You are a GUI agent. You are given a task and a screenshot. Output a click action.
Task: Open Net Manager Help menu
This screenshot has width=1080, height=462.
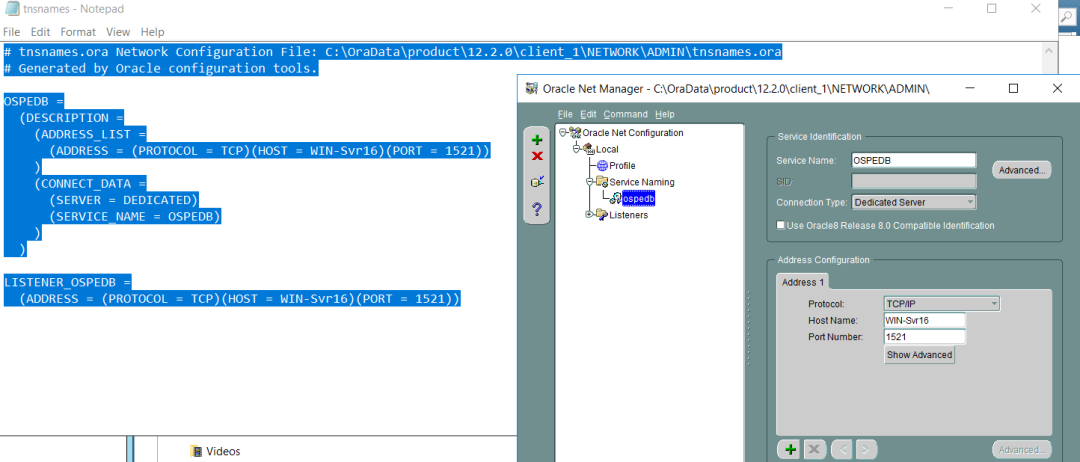665,114
